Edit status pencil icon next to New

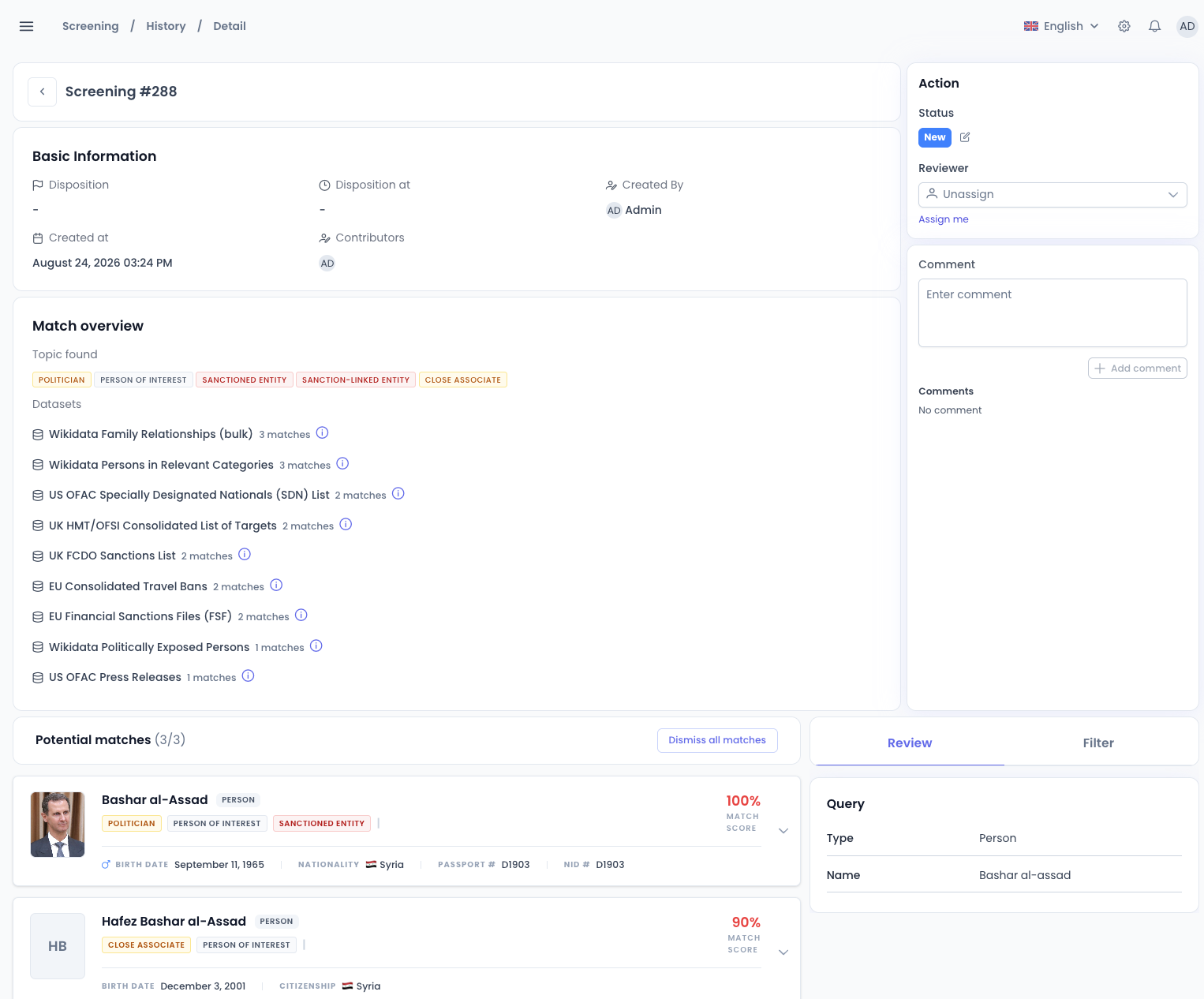(x=965, y=137)
